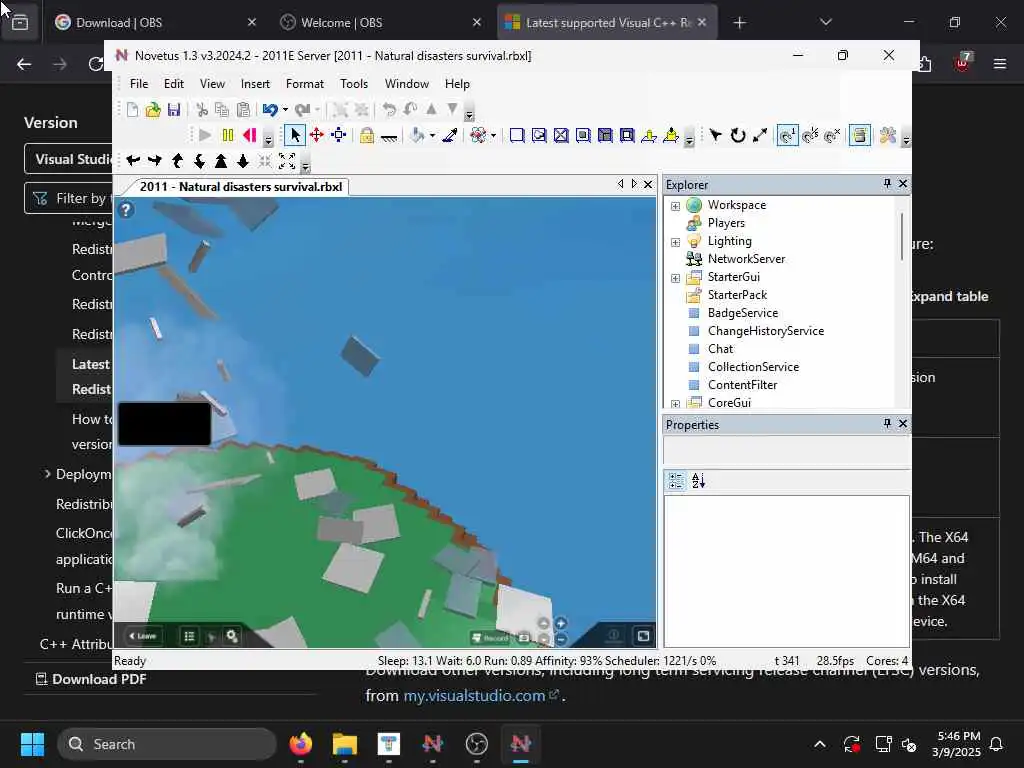Expand the CoreGui tree node
Viewport: 1024px width, 768px height.
click(675, 404)
